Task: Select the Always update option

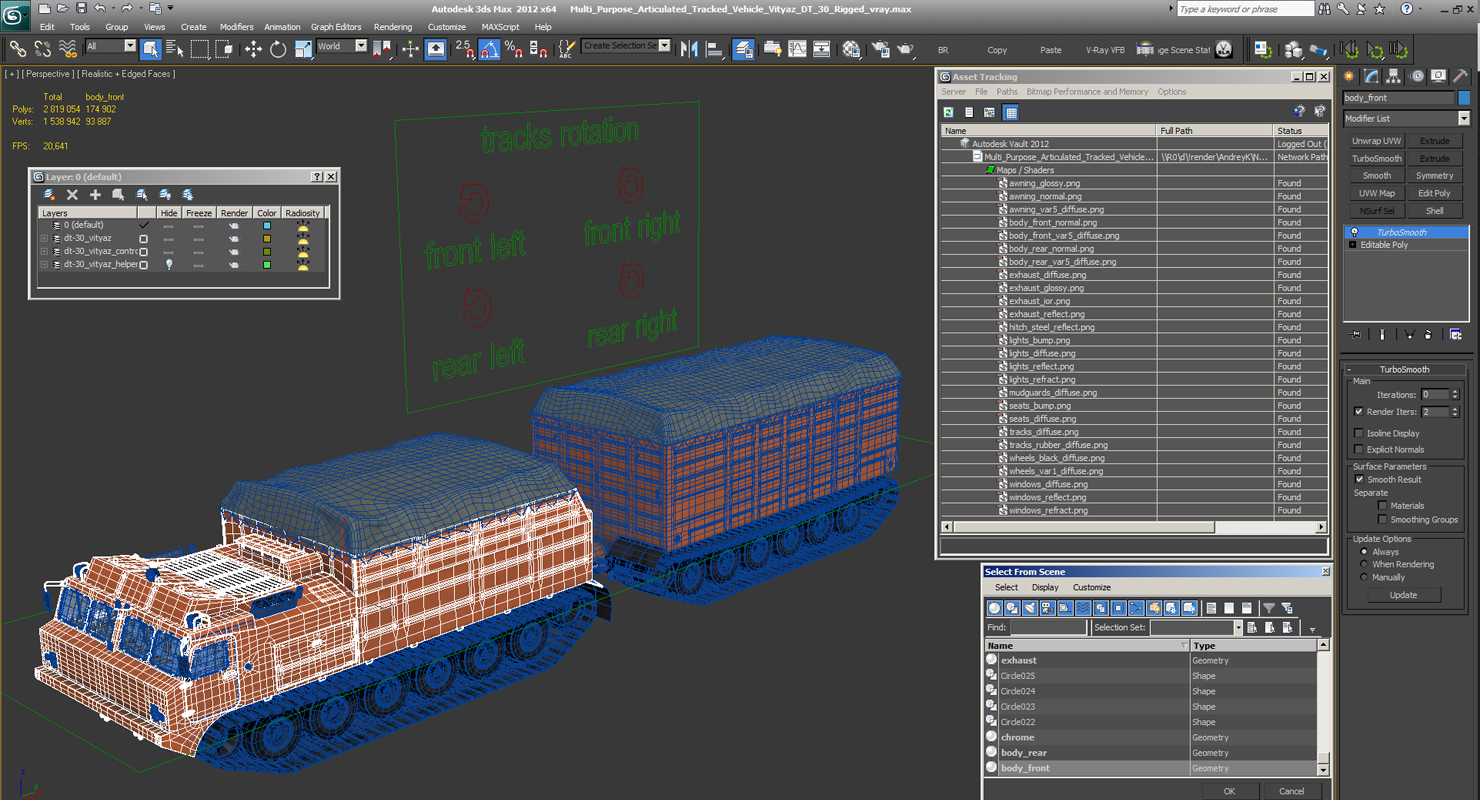Action: [x=1364, y=551]
